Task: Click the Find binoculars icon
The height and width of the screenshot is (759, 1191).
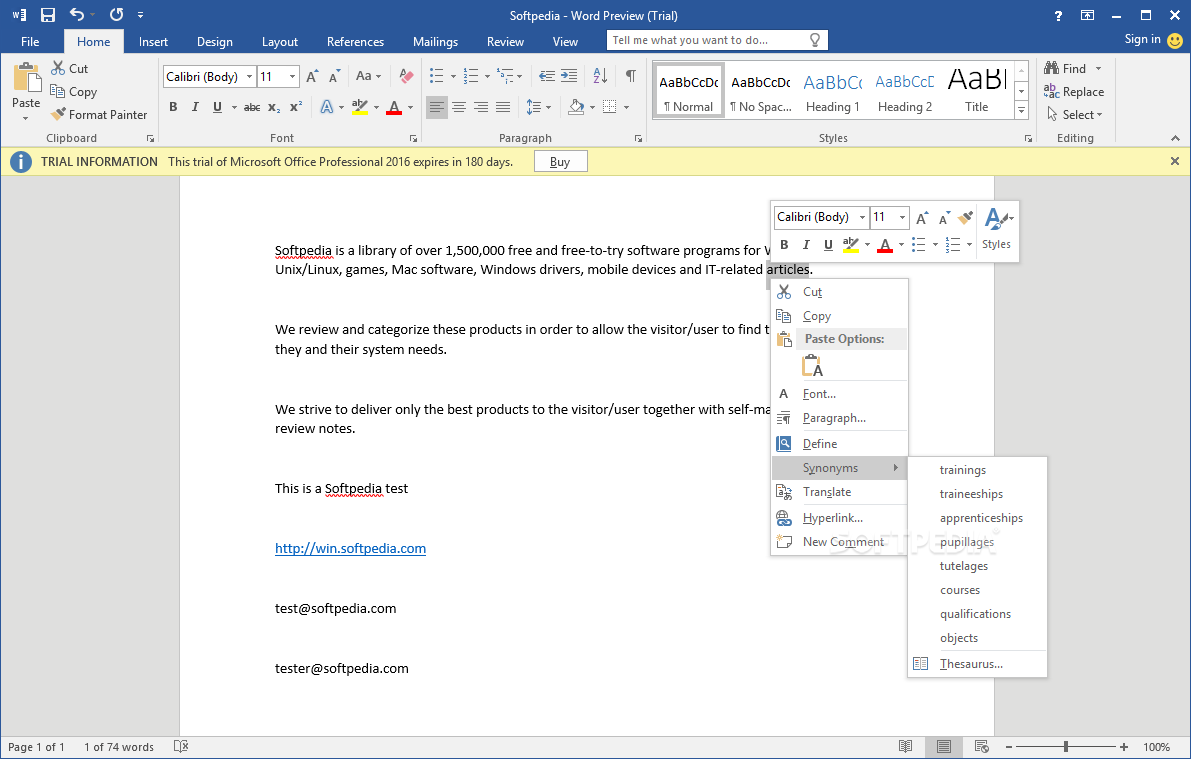Action: point(1051,68)
